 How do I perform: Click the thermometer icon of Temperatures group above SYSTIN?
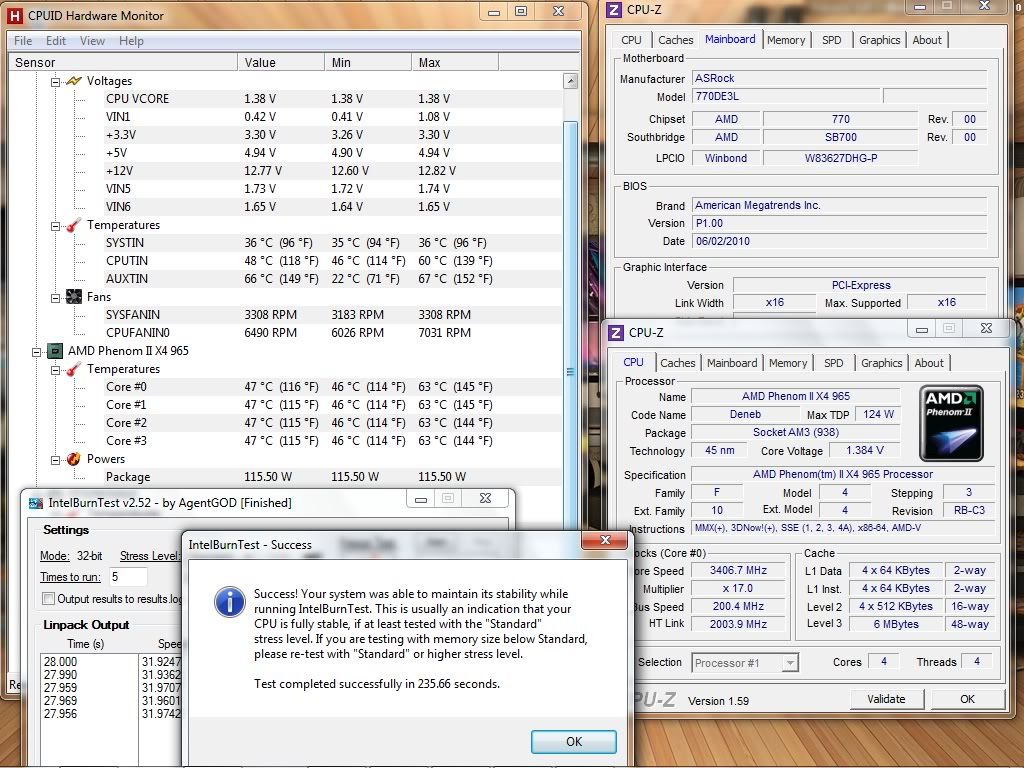[74, 225]
